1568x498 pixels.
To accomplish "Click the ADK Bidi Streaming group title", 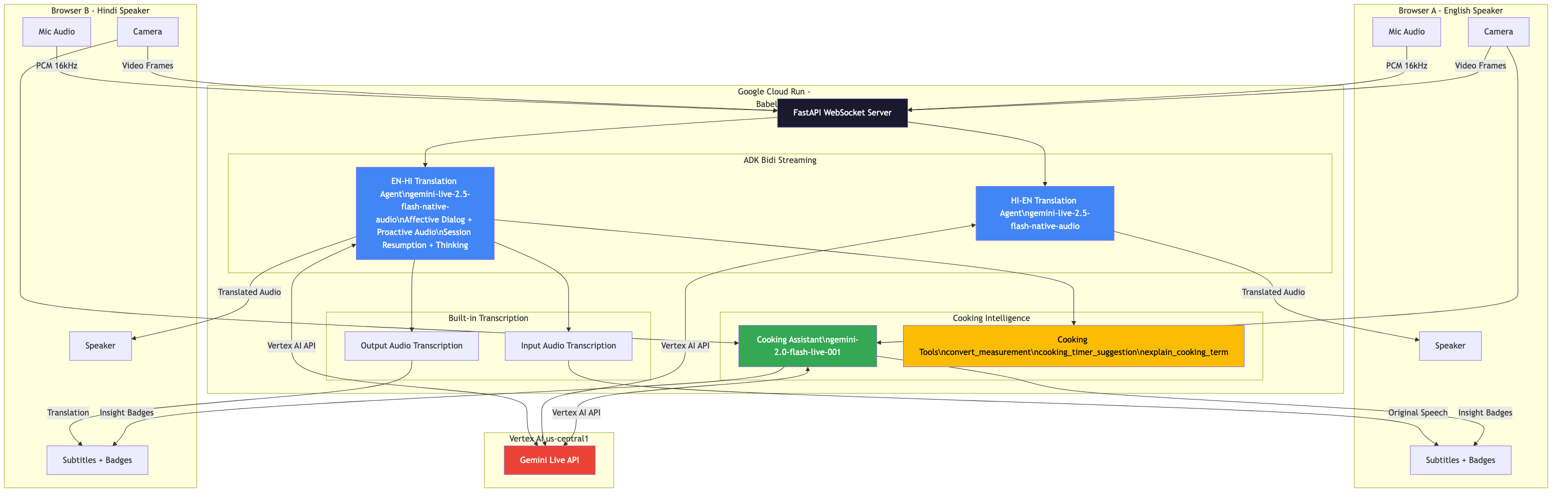I will pos(779,160).
